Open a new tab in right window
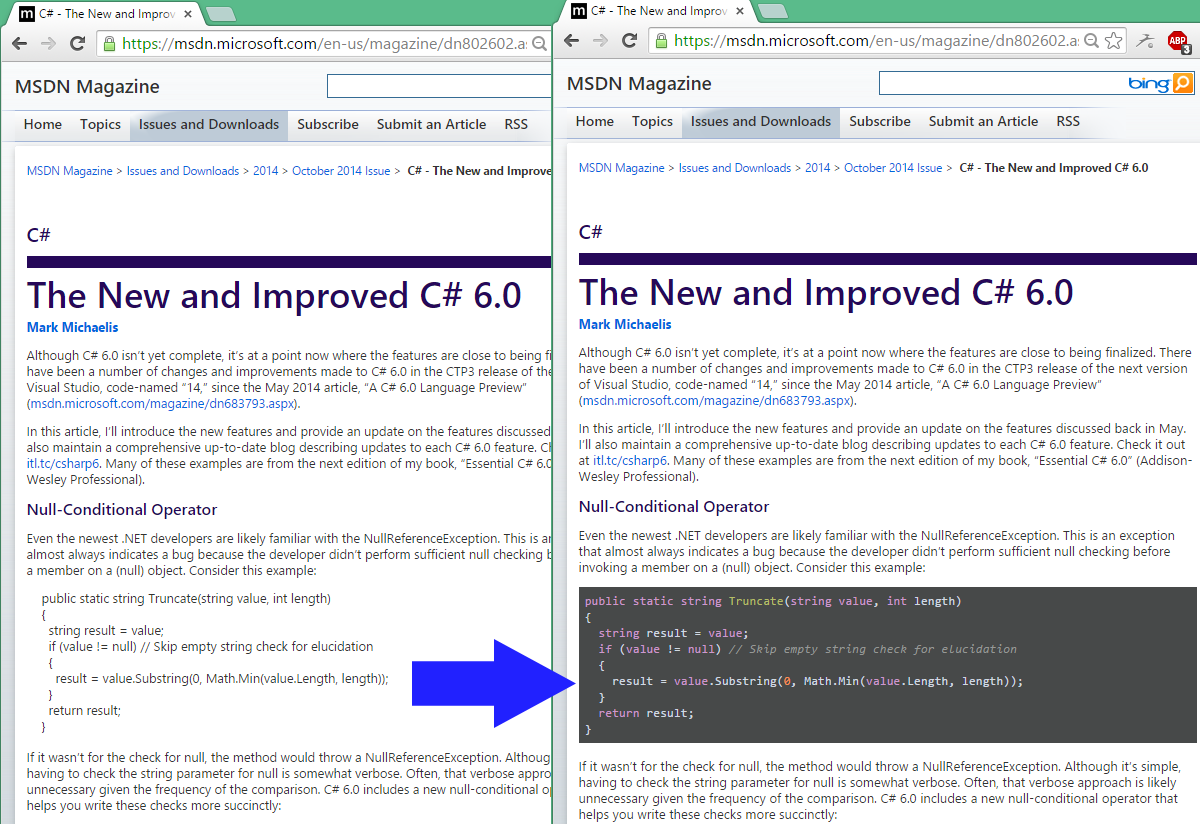 [773, 11]
